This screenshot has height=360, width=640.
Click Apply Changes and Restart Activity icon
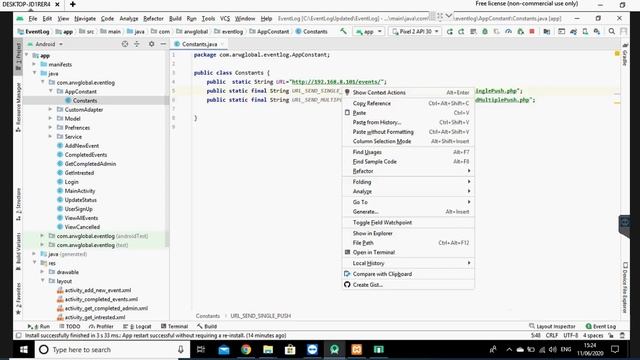pyautogui.click(x=461, y=31)
